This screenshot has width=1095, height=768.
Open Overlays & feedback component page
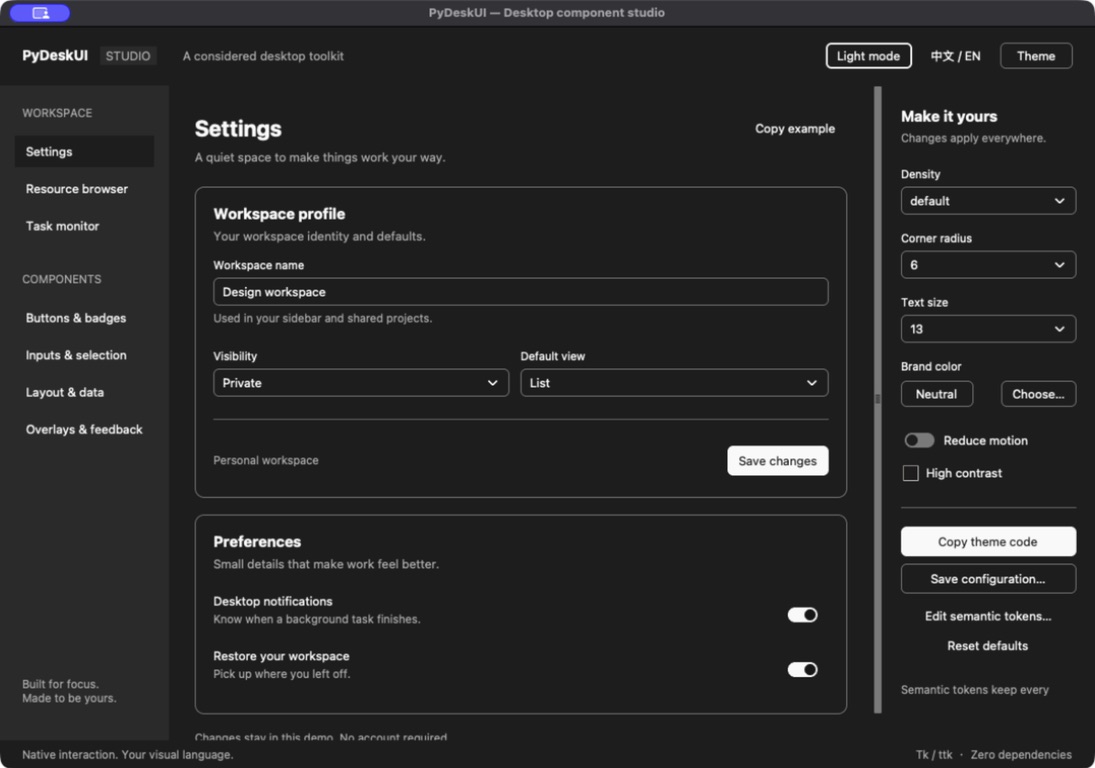coord(84,429)
